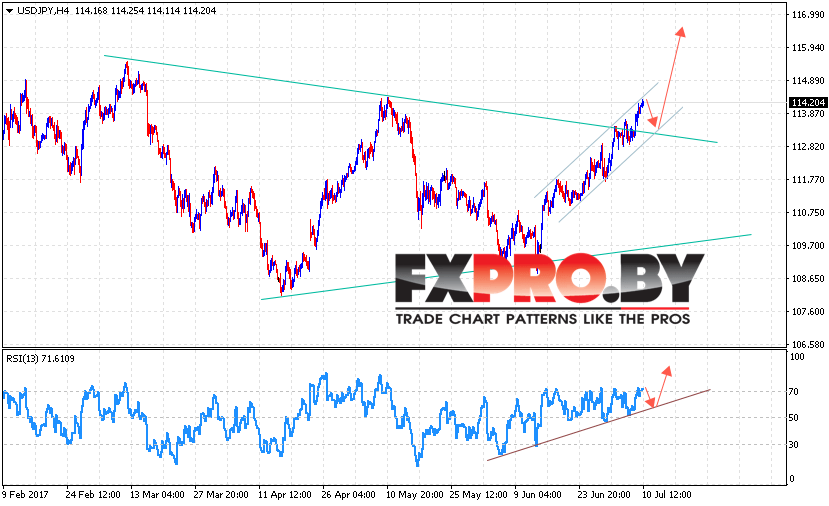Click price axis value 107.600
Screen dimensions: 829x506
pos(808,311)
